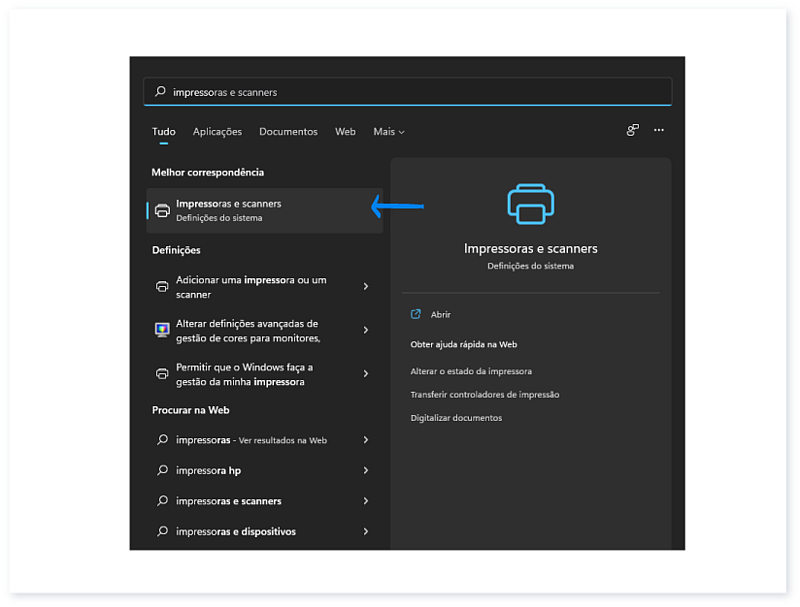Viewport: 800px width, 607px height.
Task: Click the search magnifier icon in search box
Action: click(x=161, y=92)
